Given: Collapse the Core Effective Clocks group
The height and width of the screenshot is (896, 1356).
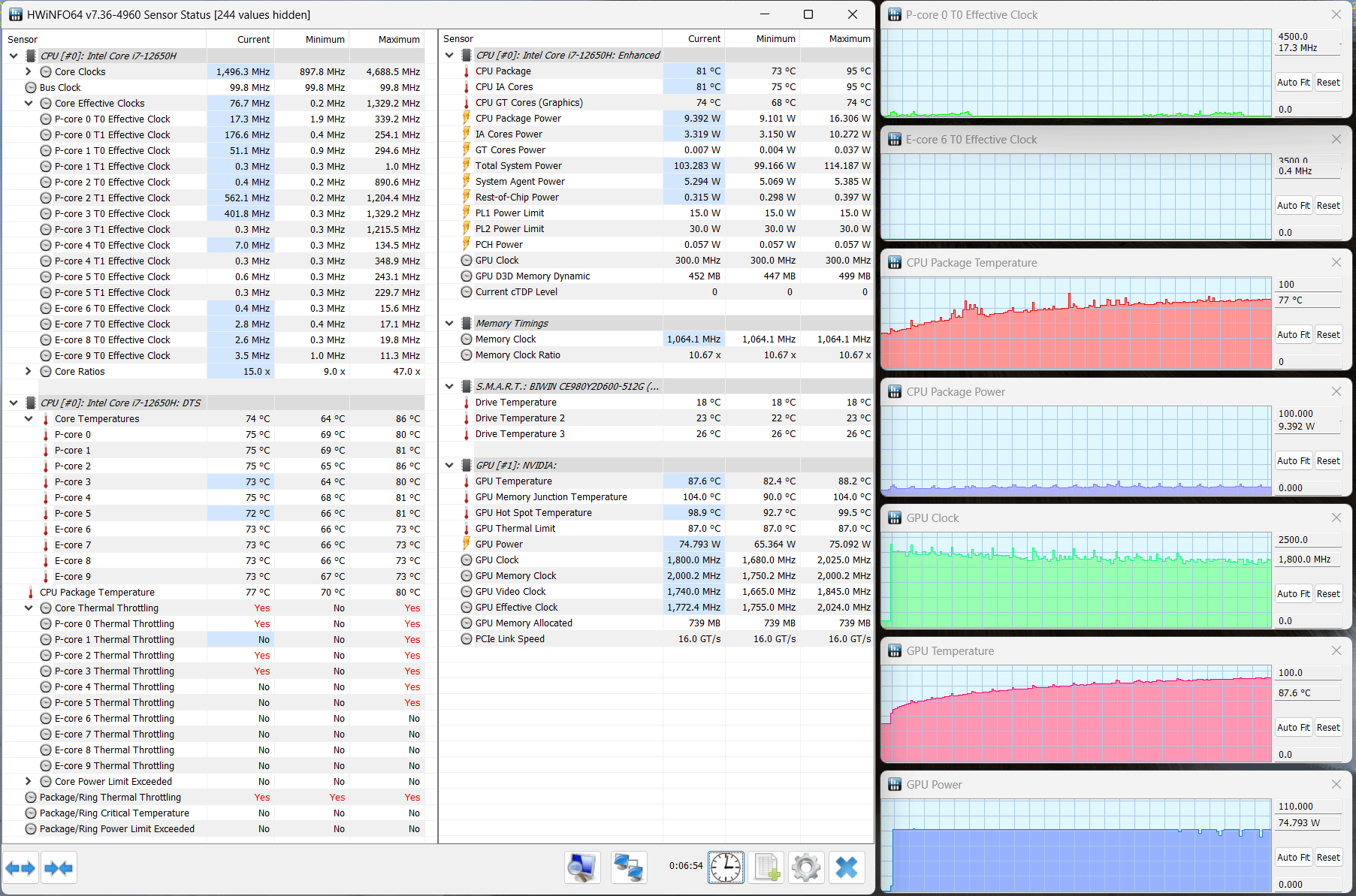Looking at the screenshot, I should 29,104.
